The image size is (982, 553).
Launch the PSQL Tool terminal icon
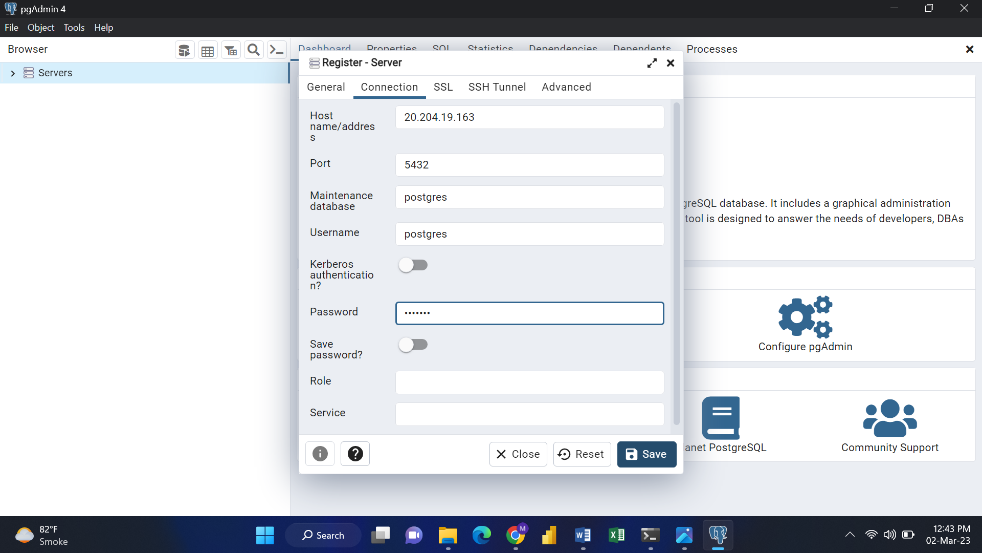[277, 50]
